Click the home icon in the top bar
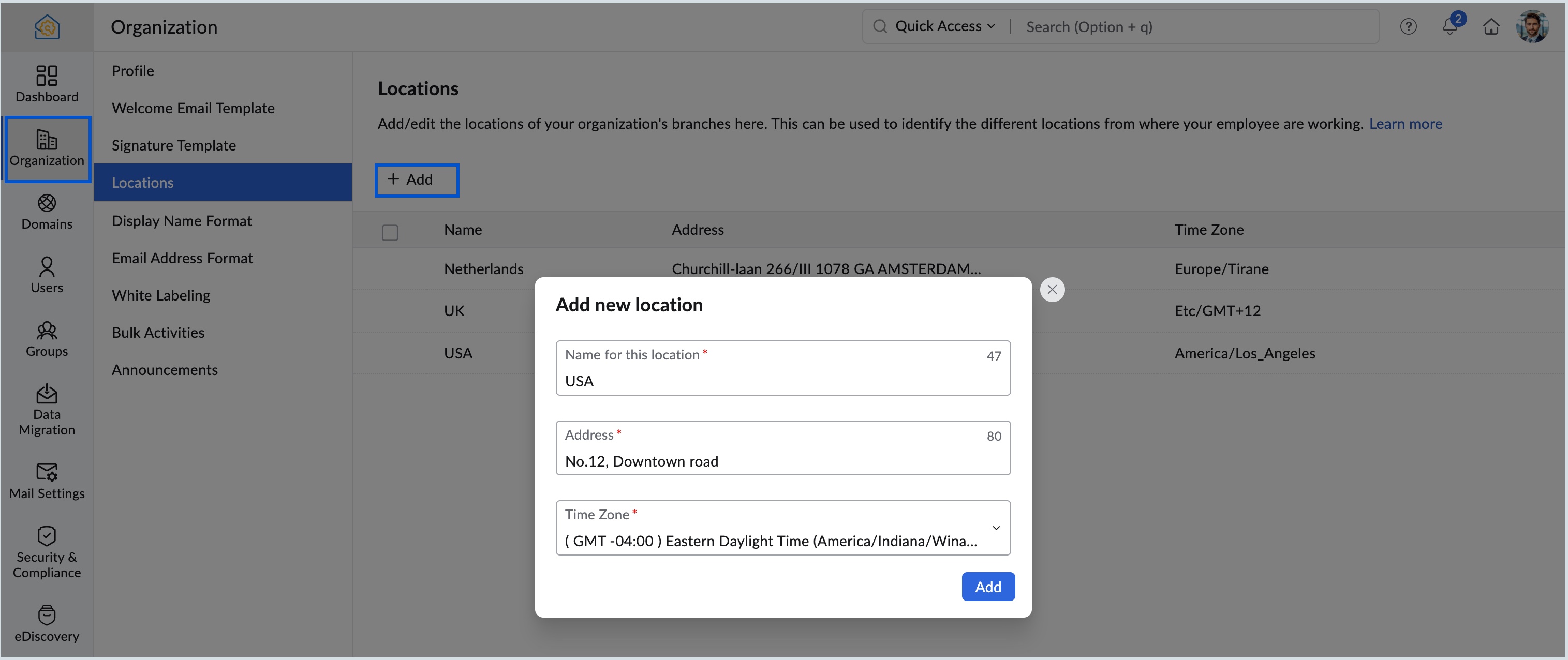This screenshot has width=1568, height=660. (x=1491, y=27)
